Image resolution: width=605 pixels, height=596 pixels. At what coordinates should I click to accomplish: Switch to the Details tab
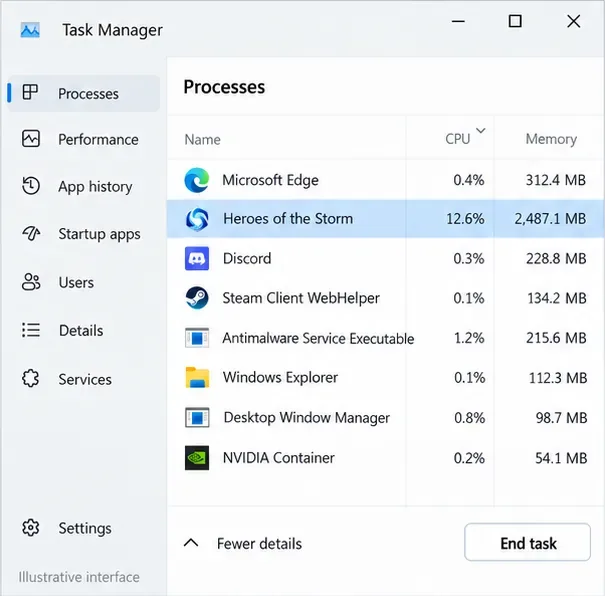click(x=83, y=331)
